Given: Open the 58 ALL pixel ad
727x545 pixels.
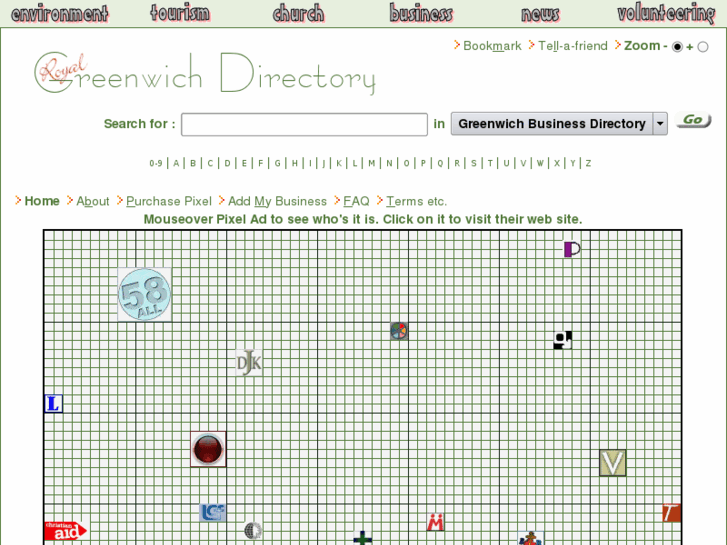Looking at the screenshot, I should [144, 294].
